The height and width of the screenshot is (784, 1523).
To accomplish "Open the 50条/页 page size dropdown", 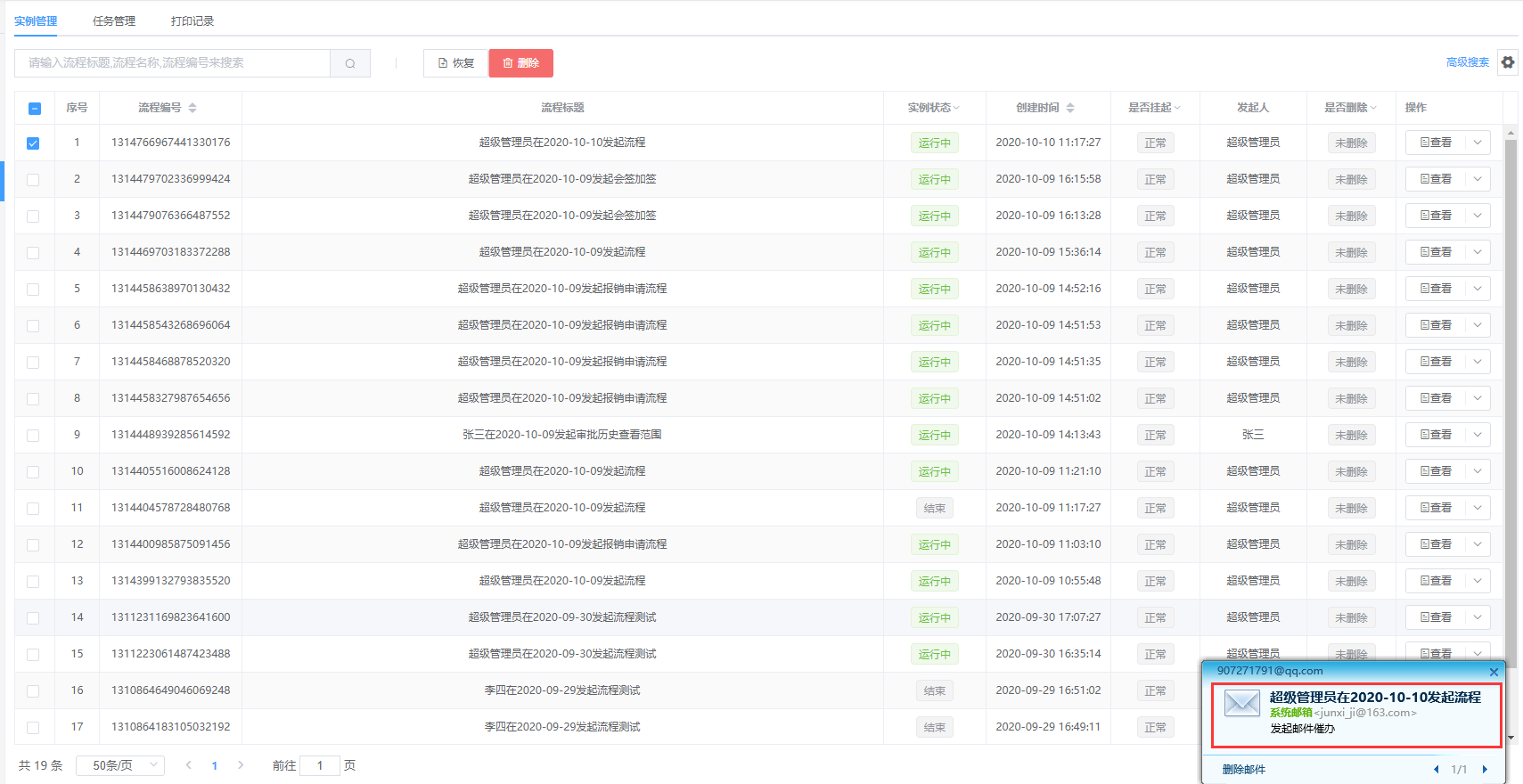I will click(x=120, y=765).
